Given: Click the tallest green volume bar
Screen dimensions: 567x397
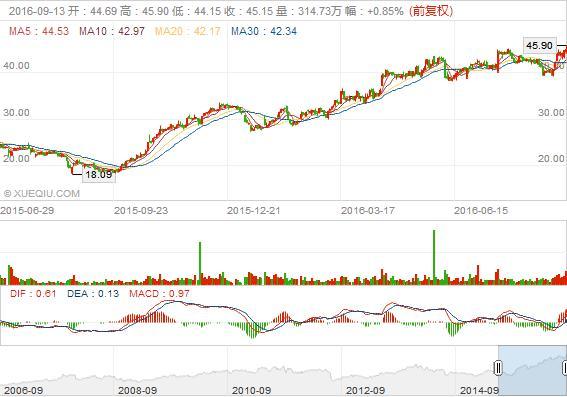Looking at the screenshot, I should 434,257.
